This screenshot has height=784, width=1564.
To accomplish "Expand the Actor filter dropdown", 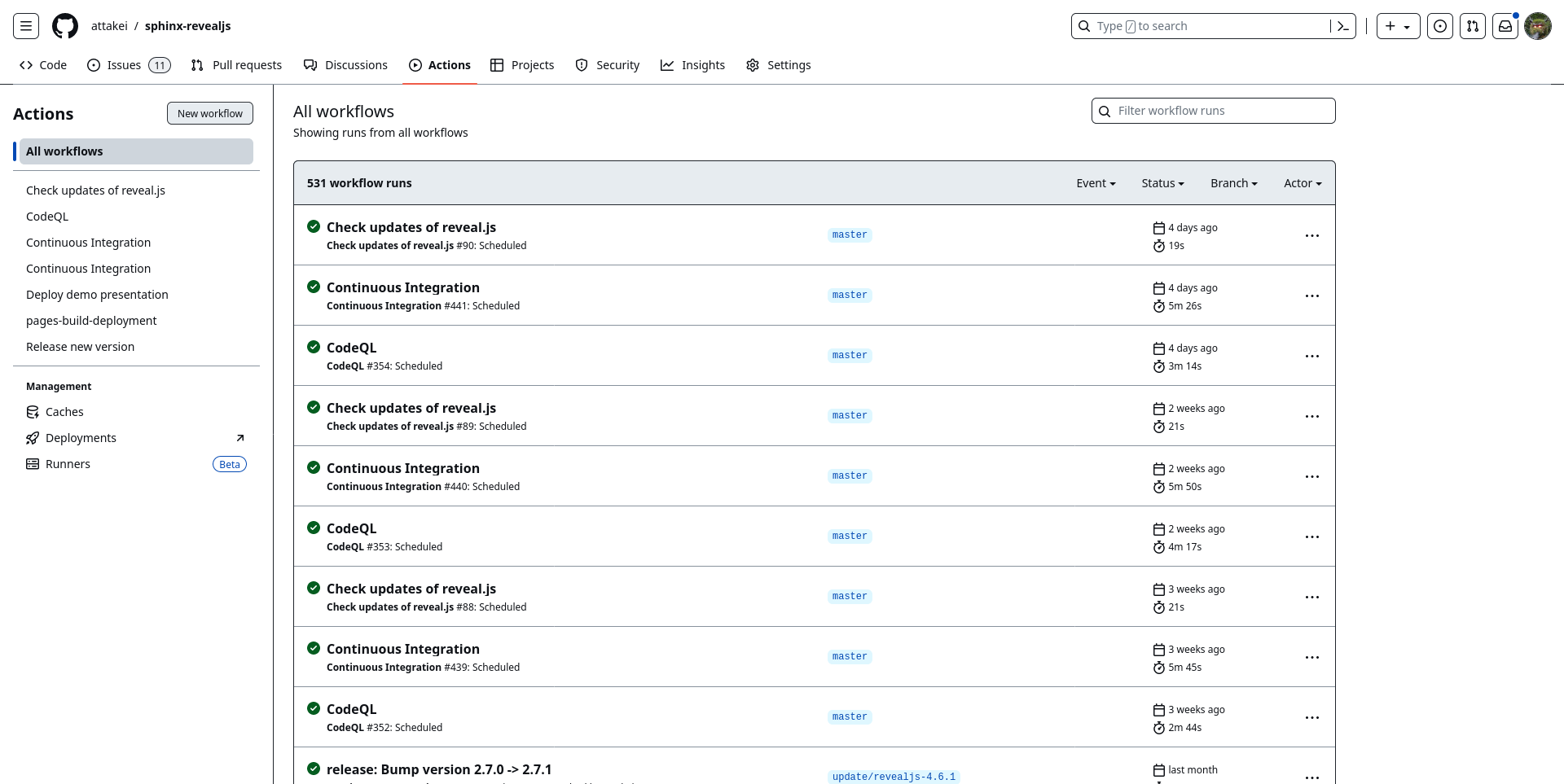I will pyautogui.click(x=1303, y=183).
